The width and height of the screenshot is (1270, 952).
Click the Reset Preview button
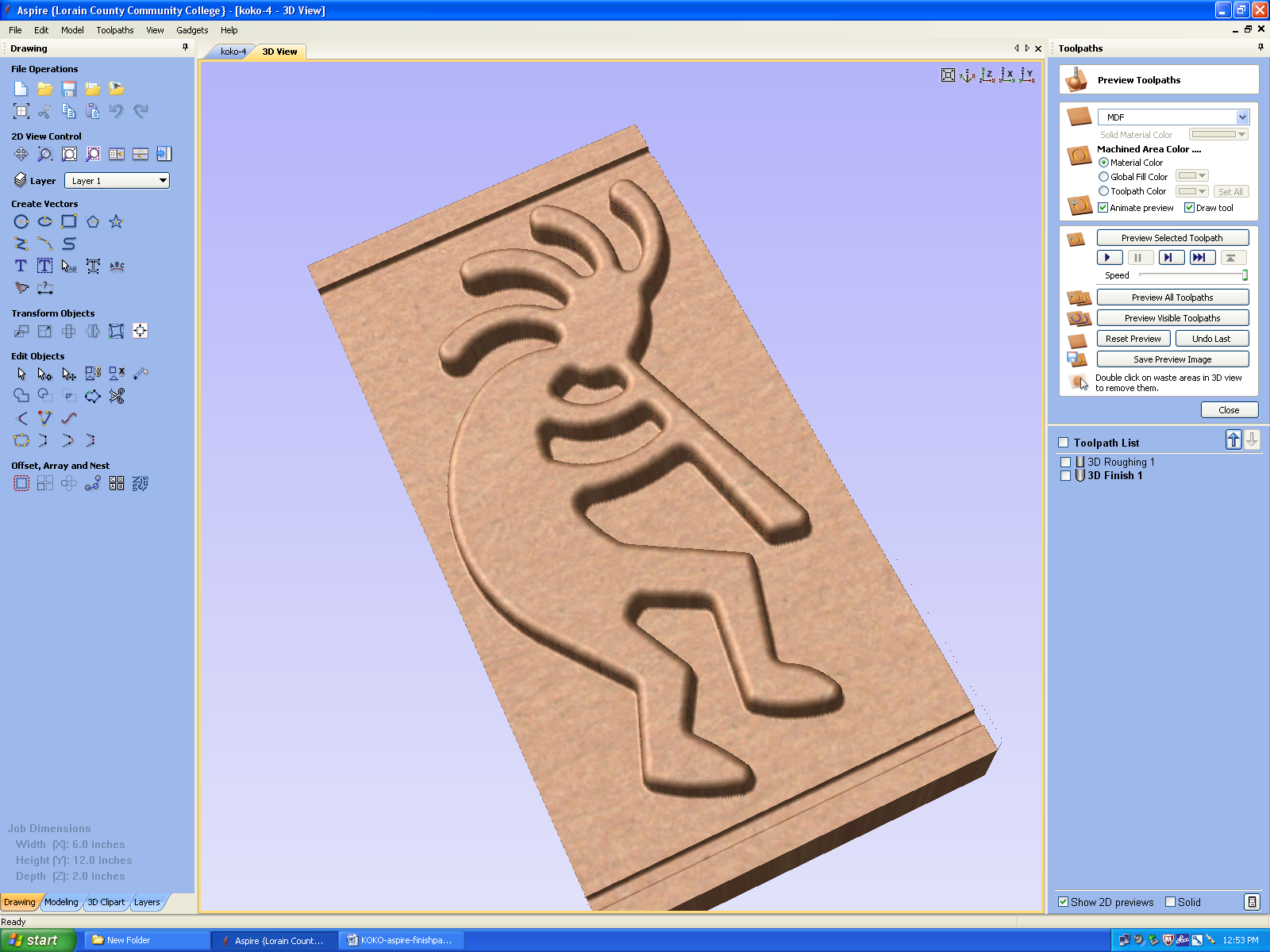pos(1133,339)
